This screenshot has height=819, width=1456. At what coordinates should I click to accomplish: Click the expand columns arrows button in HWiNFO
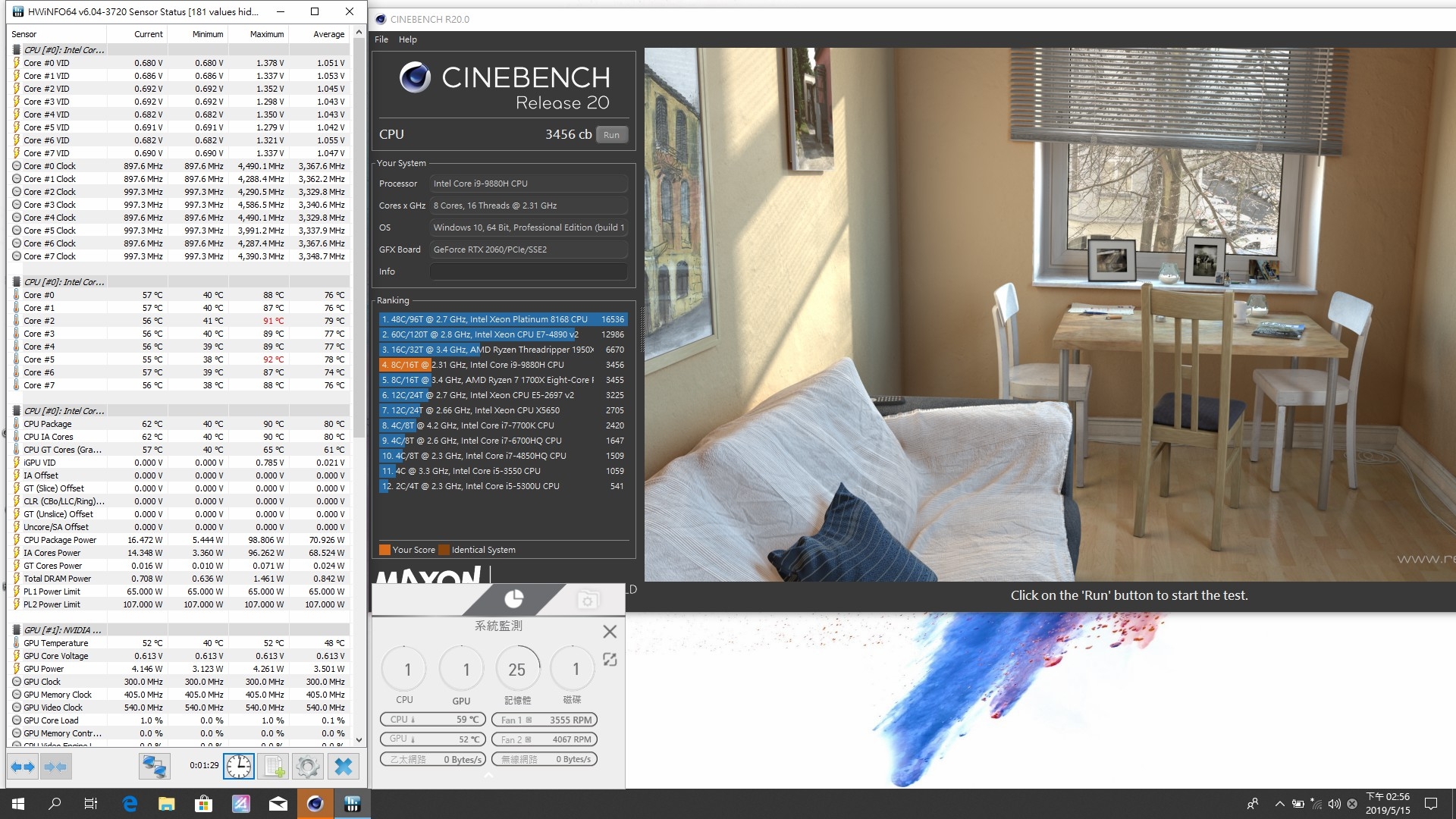[23, 767]
